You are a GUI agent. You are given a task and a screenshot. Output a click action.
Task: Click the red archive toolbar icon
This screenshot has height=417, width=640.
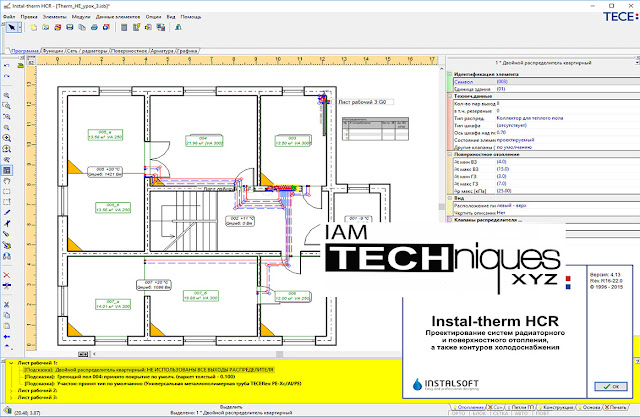click(x=58, y=27)
